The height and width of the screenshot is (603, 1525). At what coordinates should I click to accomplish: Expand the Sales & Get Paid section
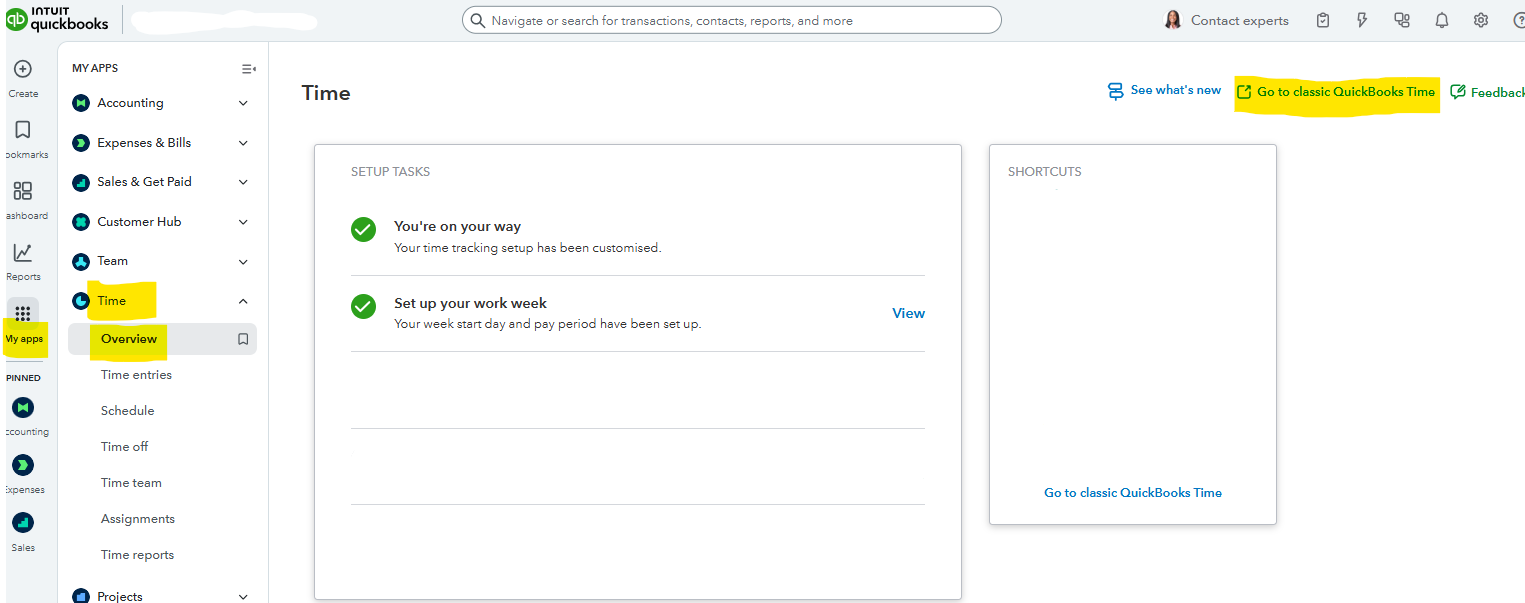tap(243, 182)
